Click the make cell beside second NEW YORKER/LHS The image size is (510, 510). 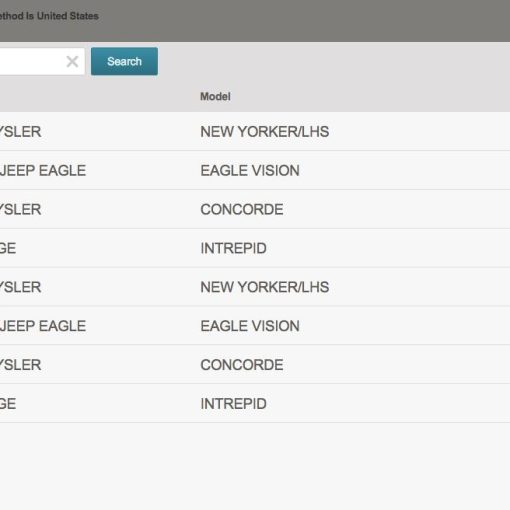click(20, 287)
